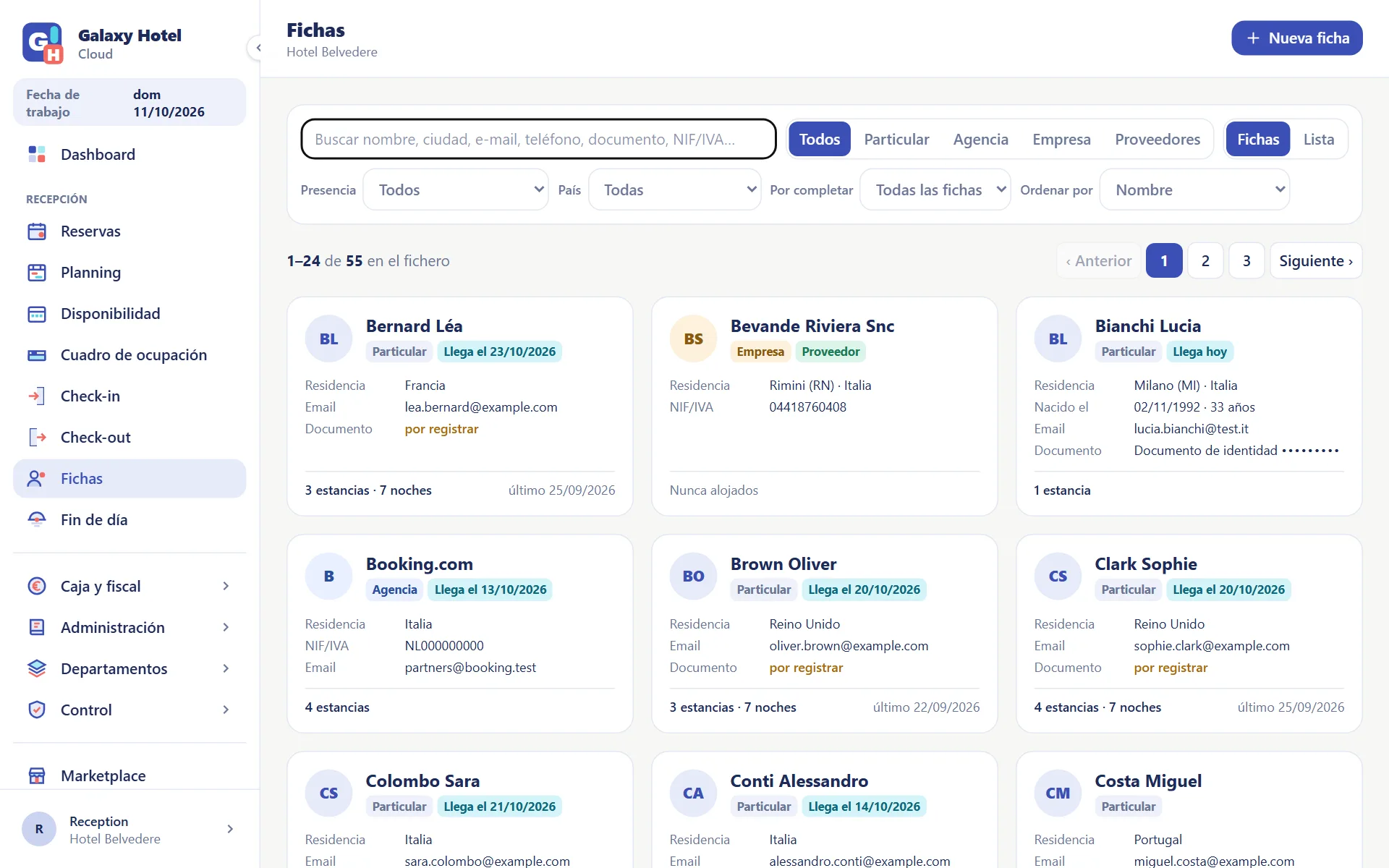This screenshot has width=1389, height=868.
Task: Open the Por completar dropdown
Action: pos(935,190)
